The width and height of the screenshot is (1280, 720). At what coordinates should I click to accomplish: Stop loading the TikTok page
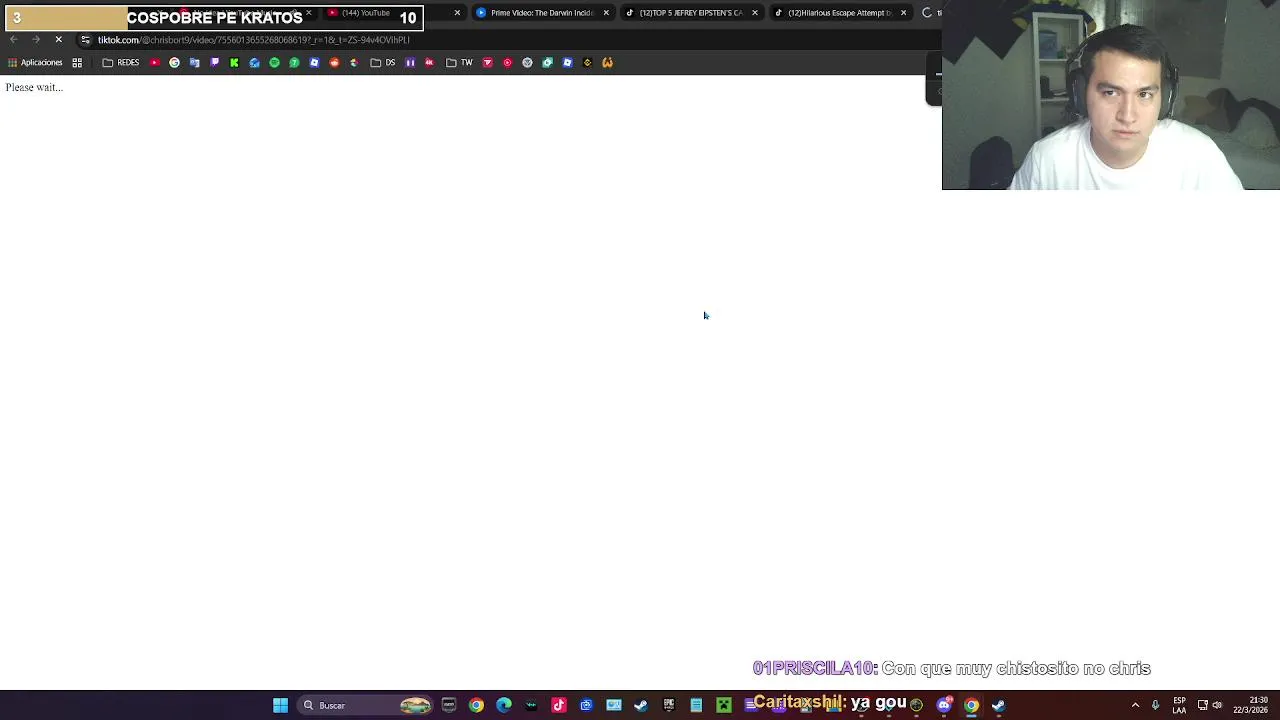coord(58,40)
